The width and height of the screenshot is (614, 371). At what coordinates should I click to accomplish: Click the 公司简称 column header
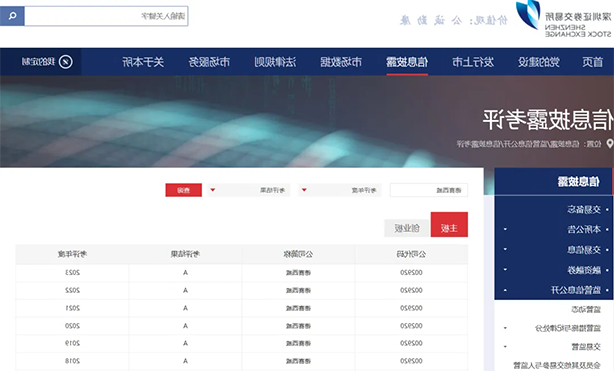(298, 254)
